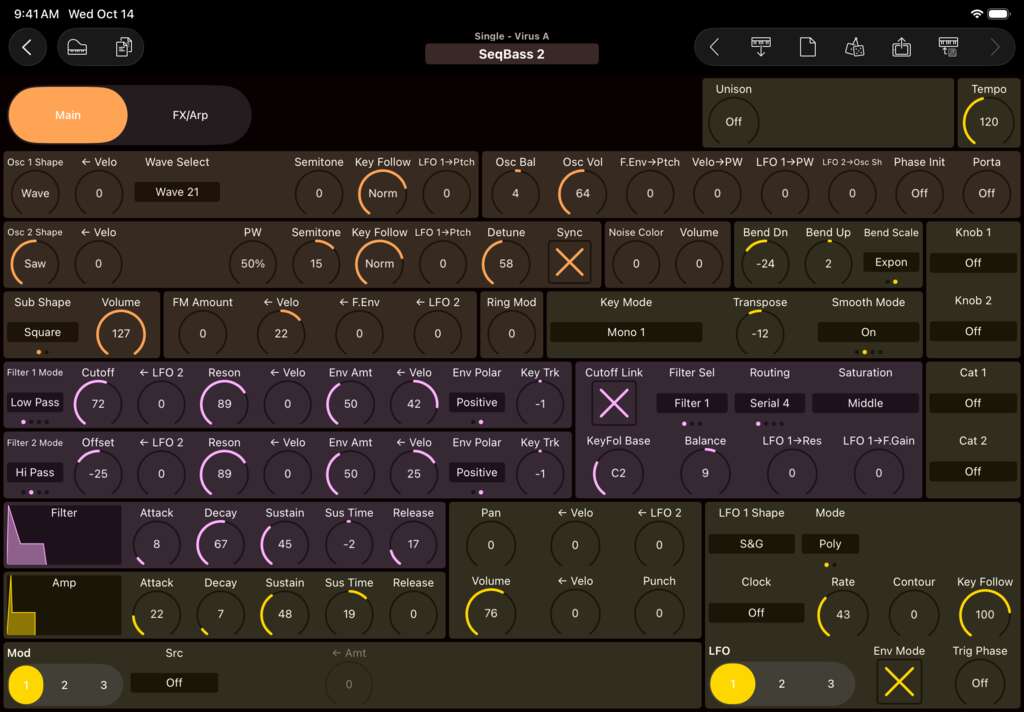Open Filter 2 Mode 'Hi Pass' selector

[x=35, y=472]
